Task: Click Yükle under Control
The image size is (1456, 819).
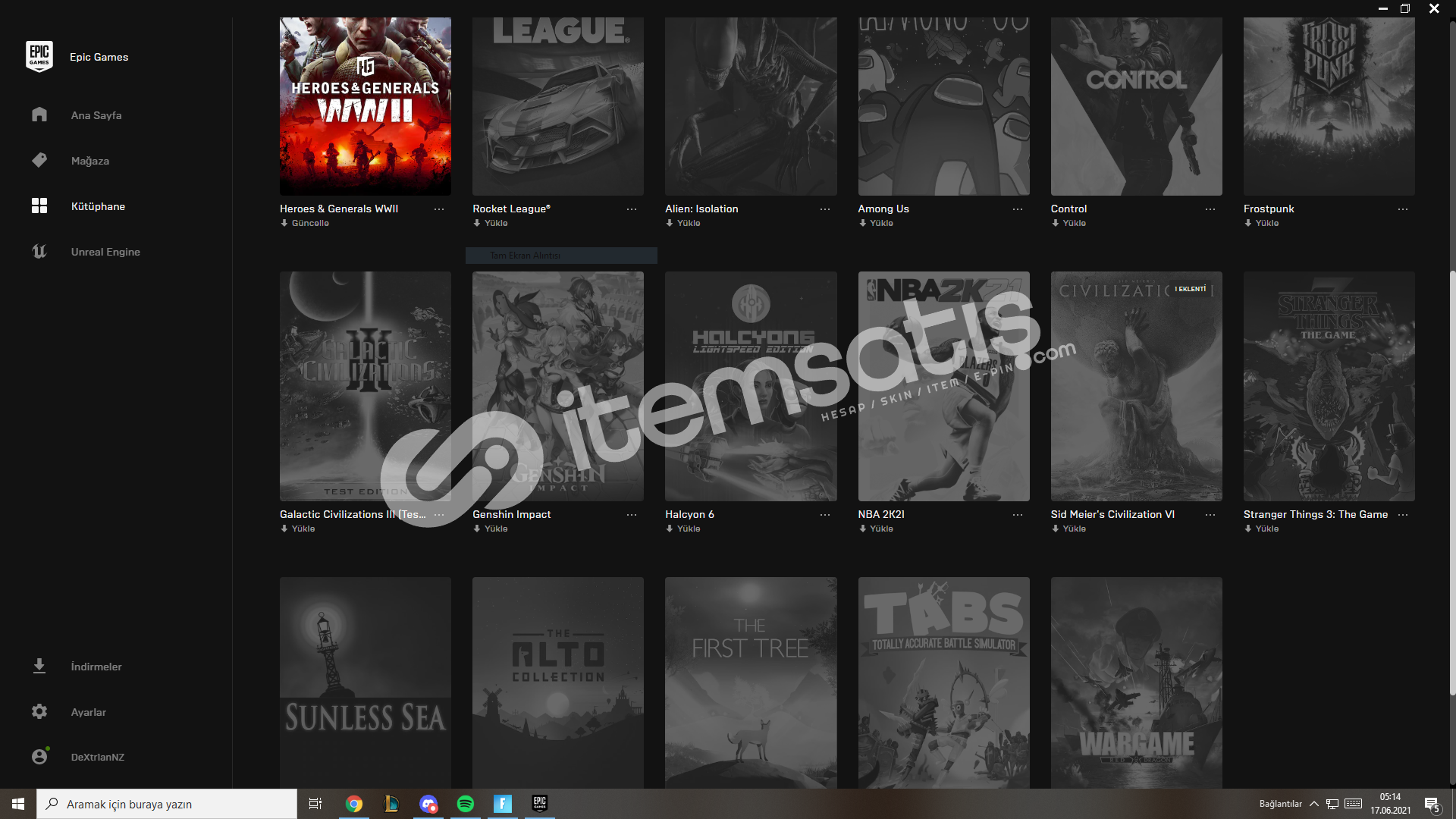Action: pyautogui.click(x=1068, y=223)
